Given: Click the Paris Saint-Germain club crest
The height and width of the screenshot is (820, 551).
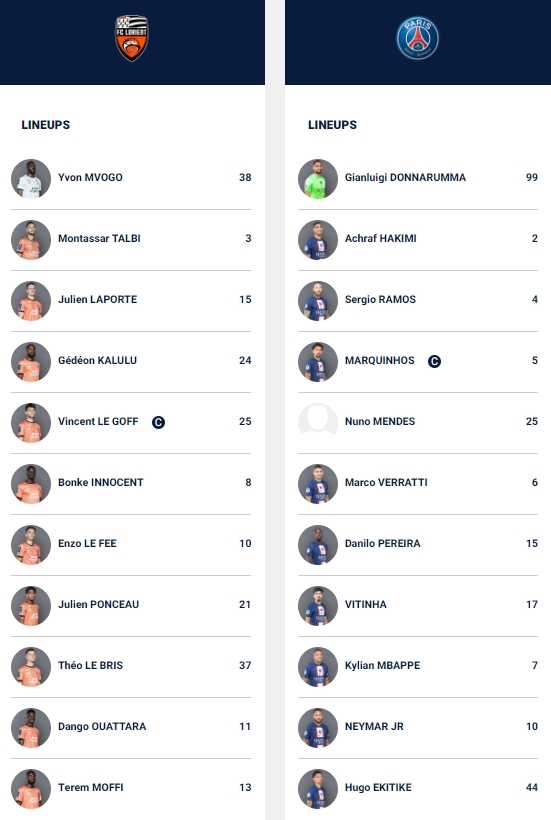Looking at the screenshot, I should point(417,38).
